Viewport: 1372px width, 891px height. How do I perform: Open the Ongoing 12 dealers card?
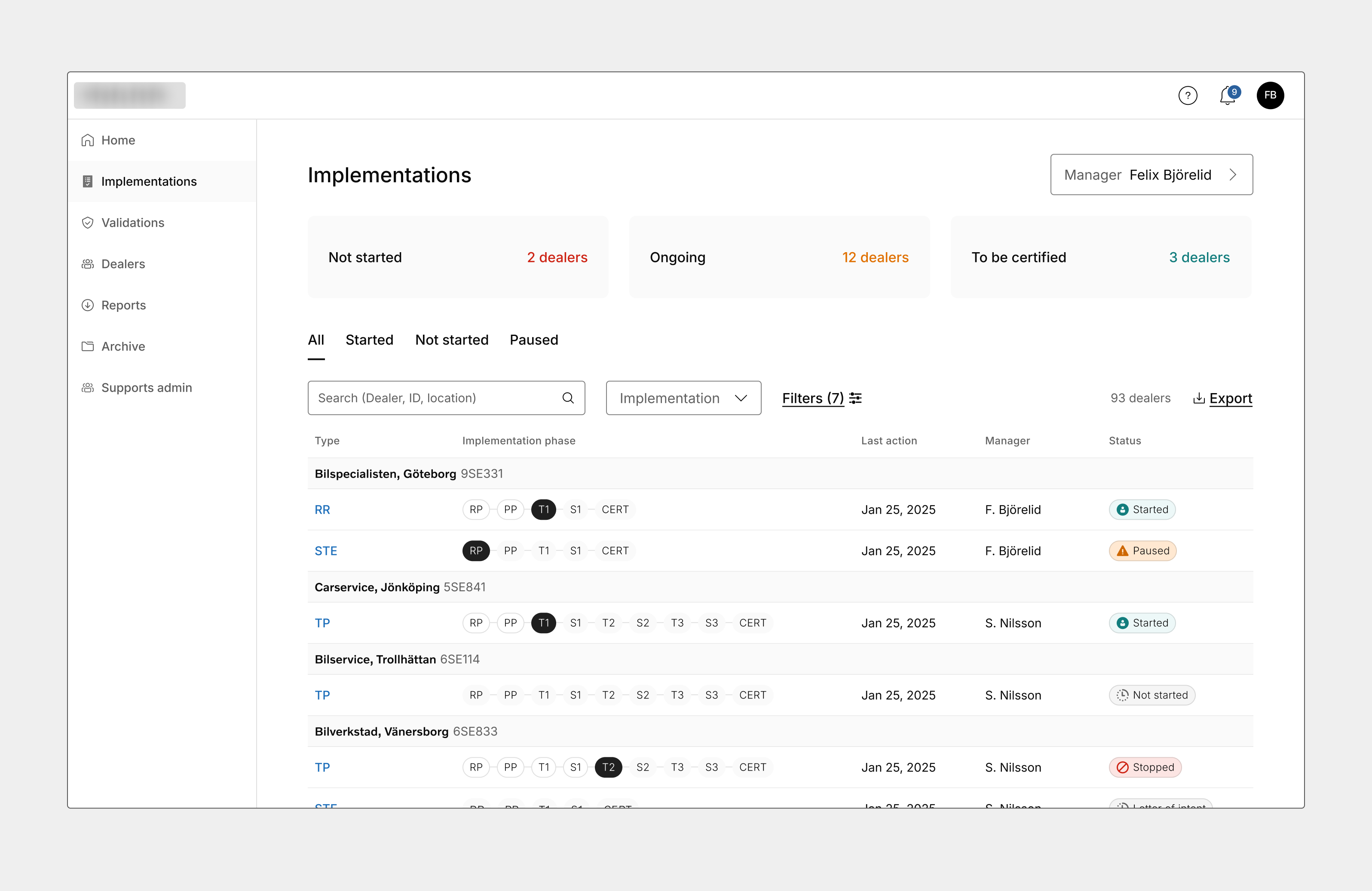coord(779,257)
